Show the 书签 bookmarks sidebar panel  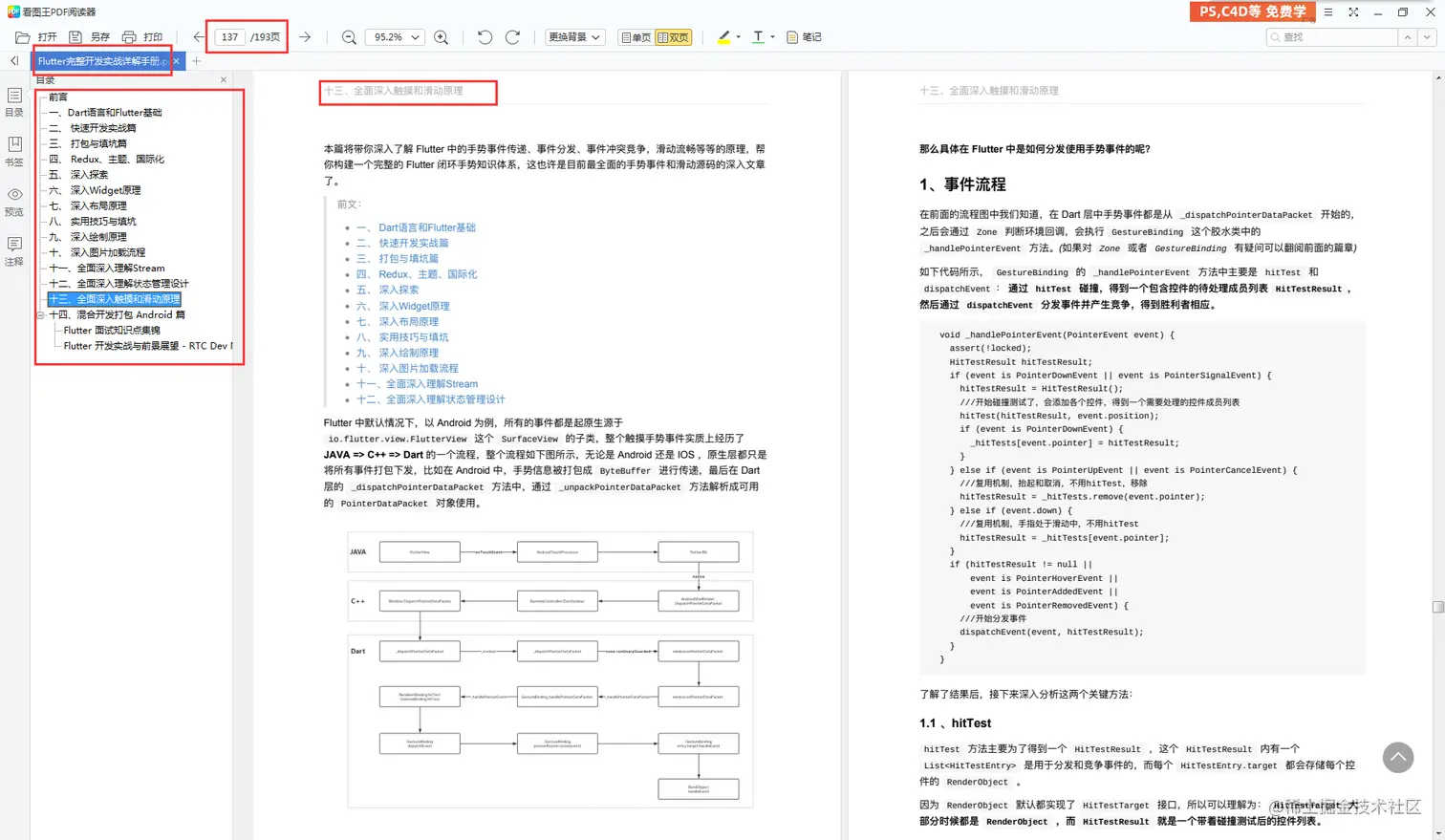[x=14, y=151]
